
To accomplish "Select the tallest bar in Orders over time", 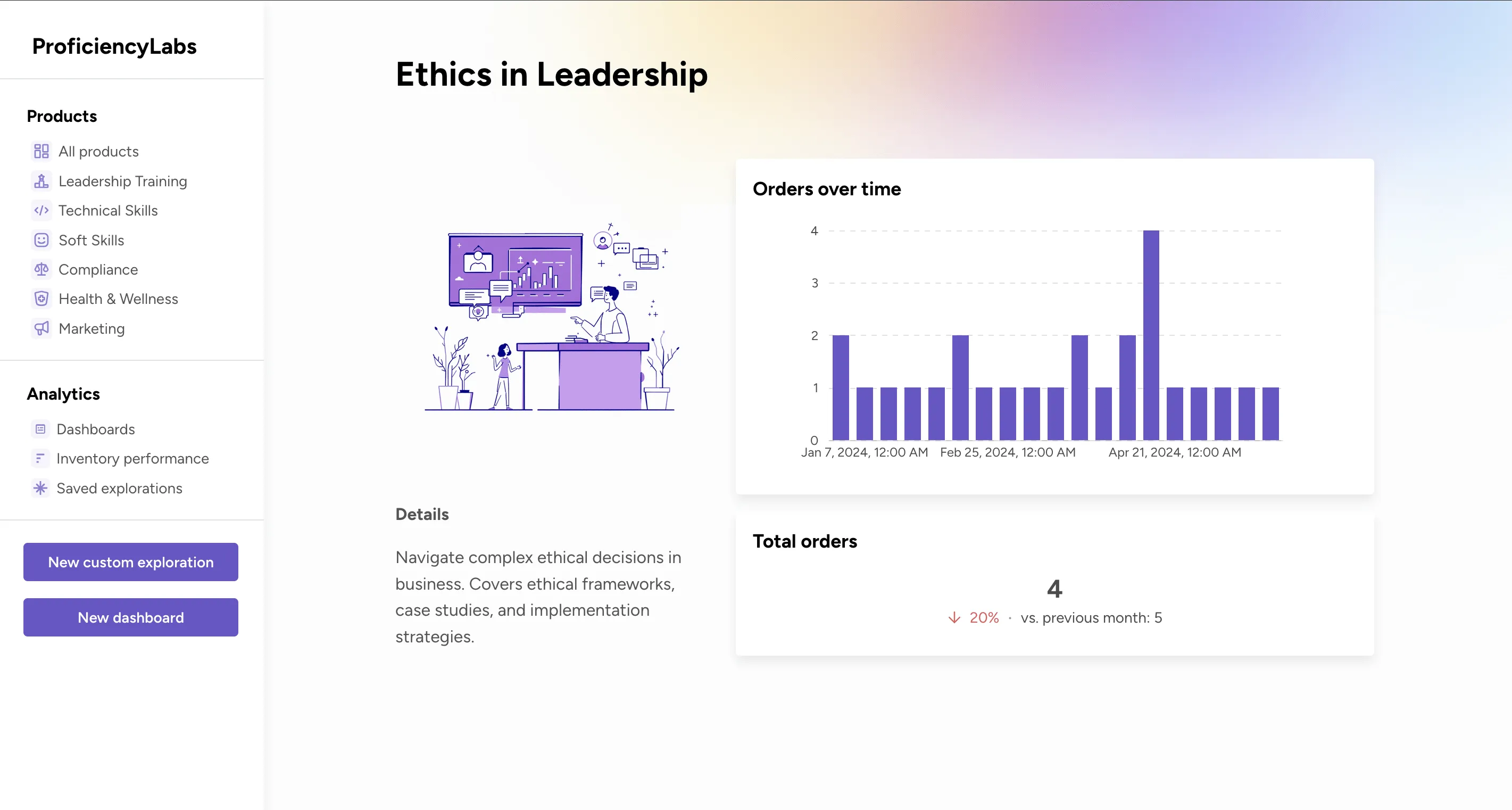I will [1152, 335].
